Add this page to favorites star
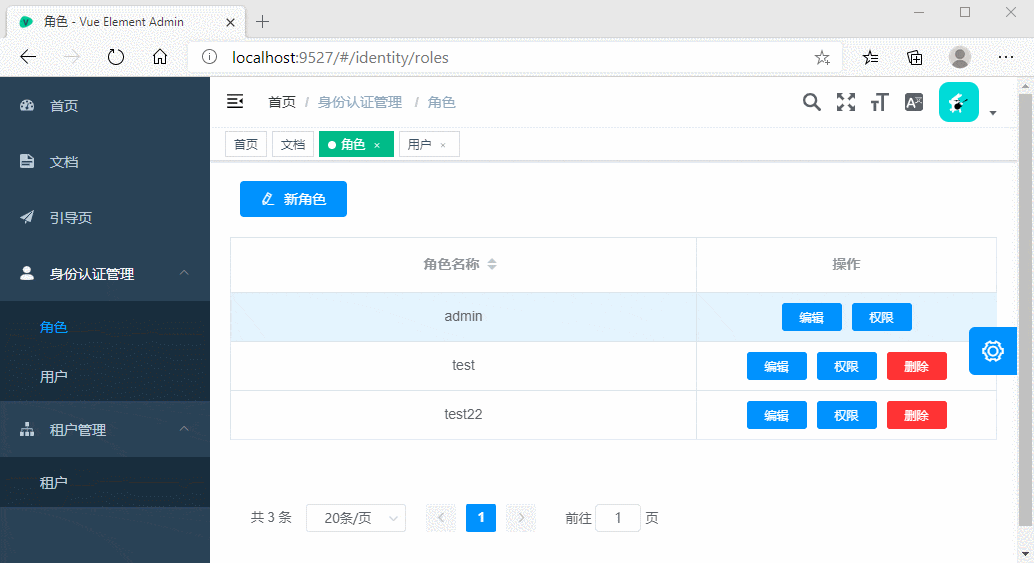Image resolution: width=1034 pixels, height=563 pixels. coord(822,58)
